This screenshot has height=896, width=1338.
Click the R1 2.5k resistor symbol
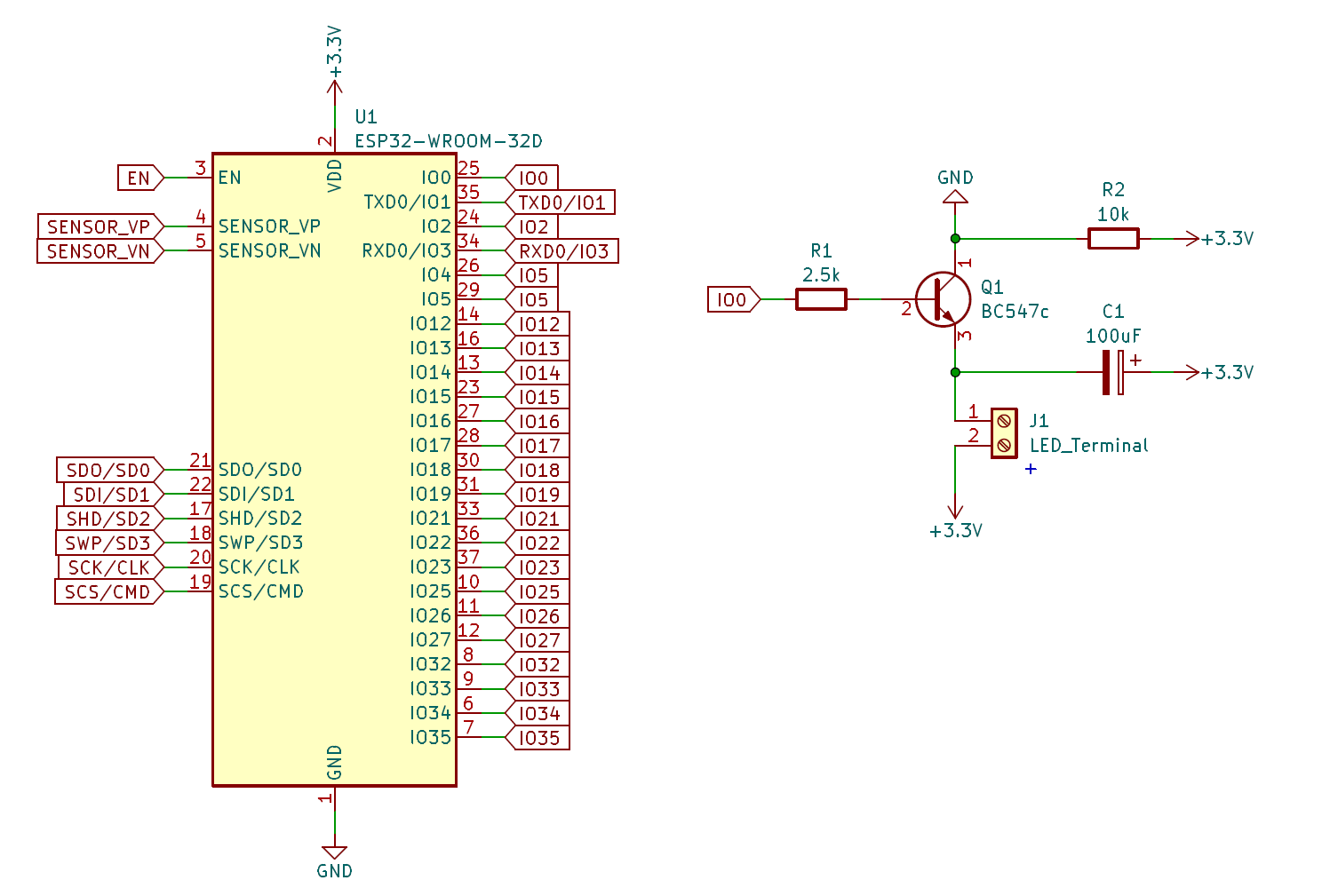pos(821,299)
